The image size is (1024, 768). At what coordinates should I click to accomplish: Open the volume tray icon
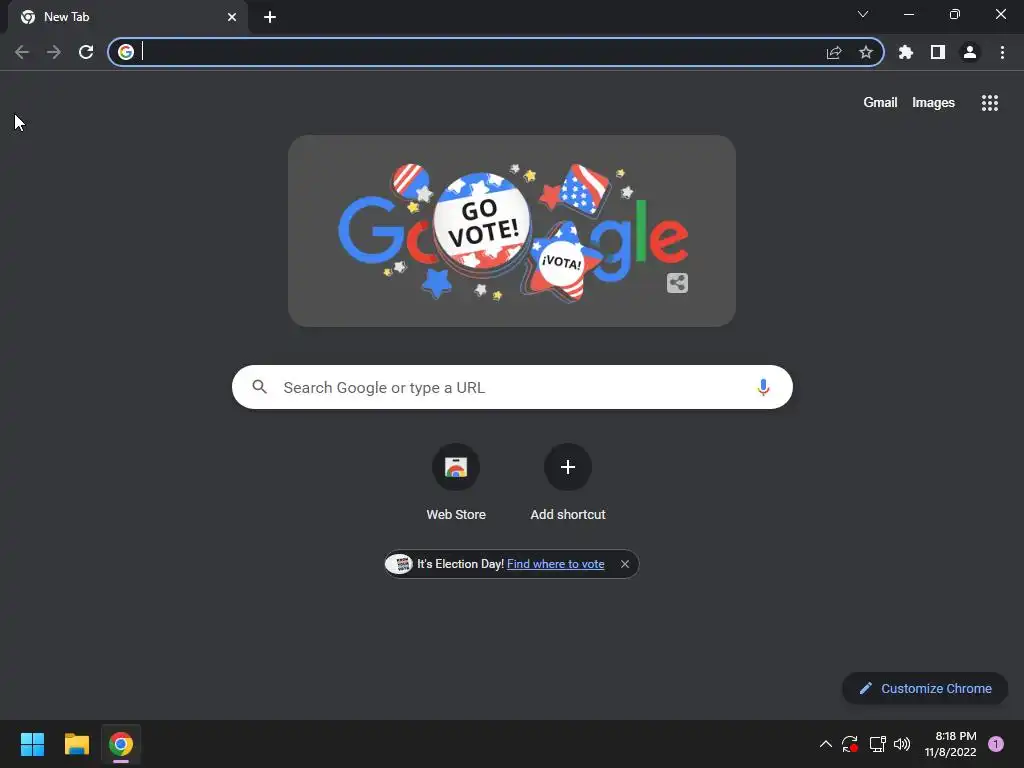902,744
